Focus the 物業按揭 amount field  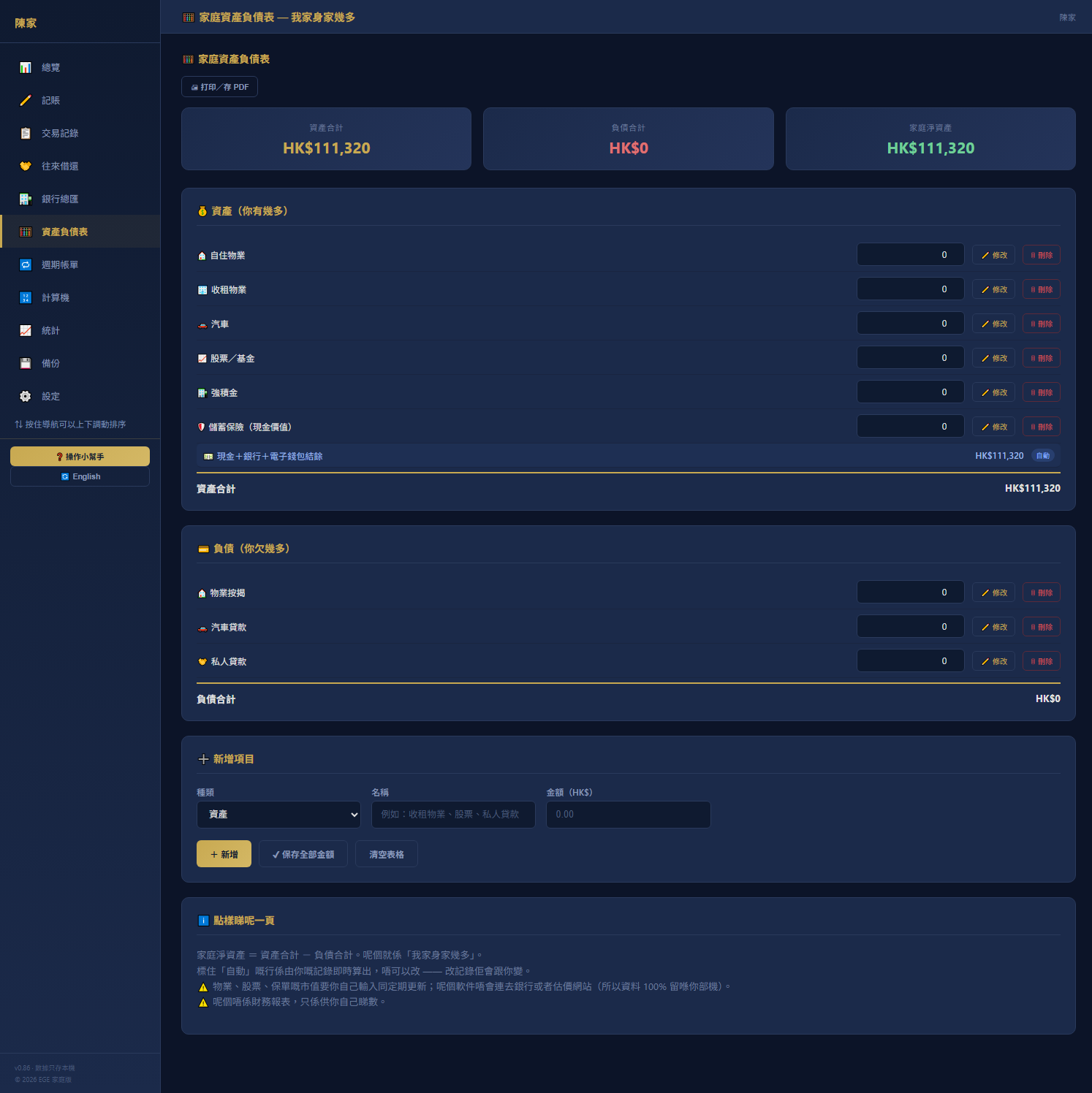point(911,593)
